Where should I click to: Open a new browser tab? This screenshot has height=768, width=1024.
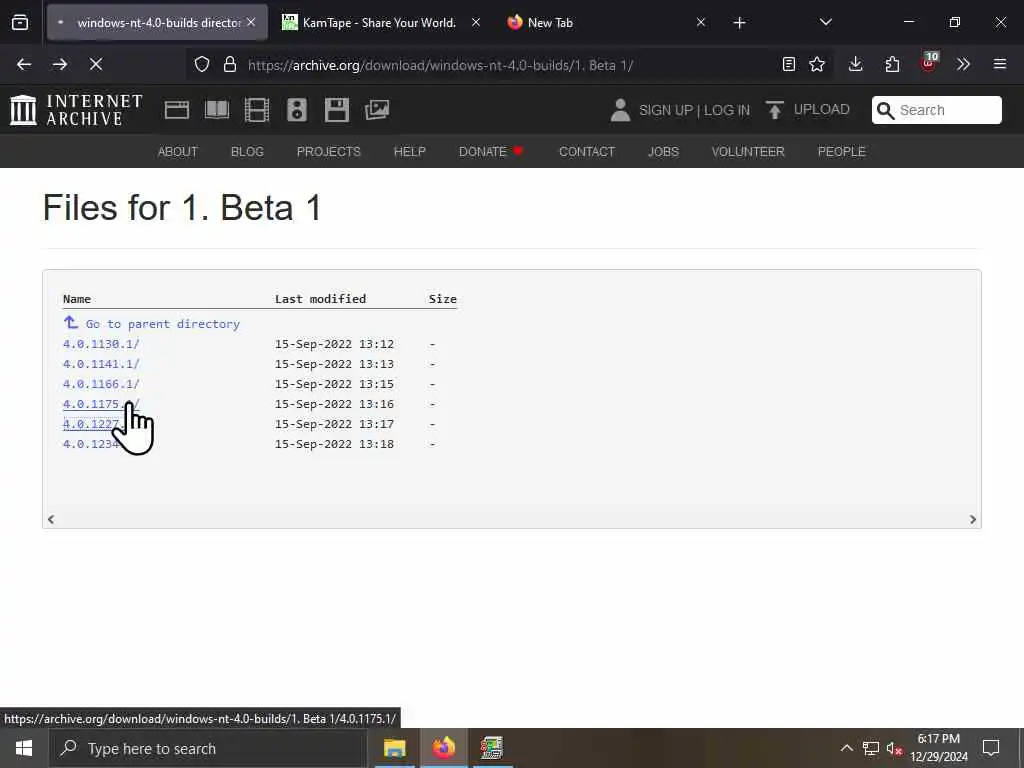739,23
